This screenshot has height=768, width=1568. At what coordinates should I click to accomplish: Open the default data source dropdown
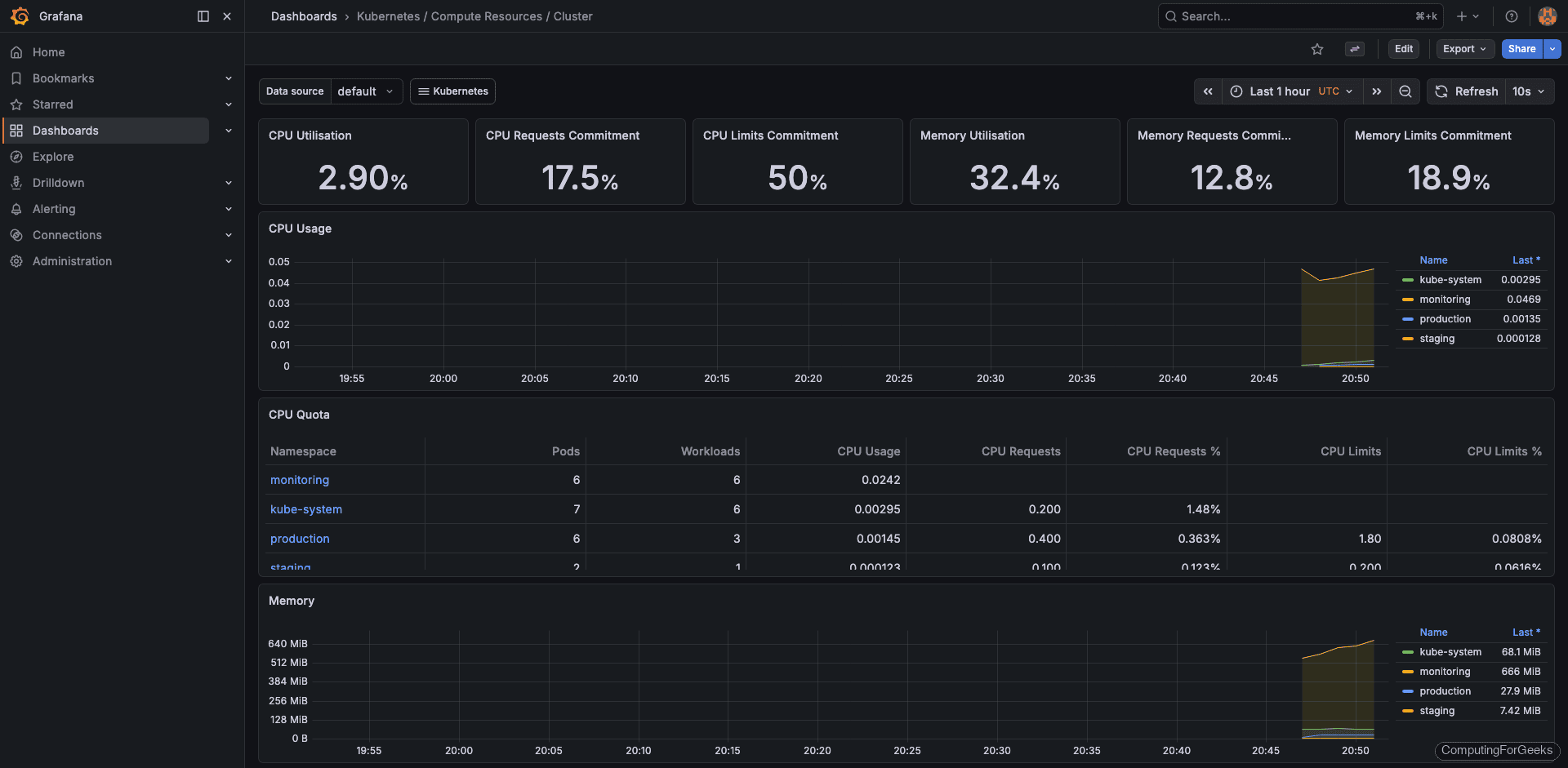click(365, 91)
